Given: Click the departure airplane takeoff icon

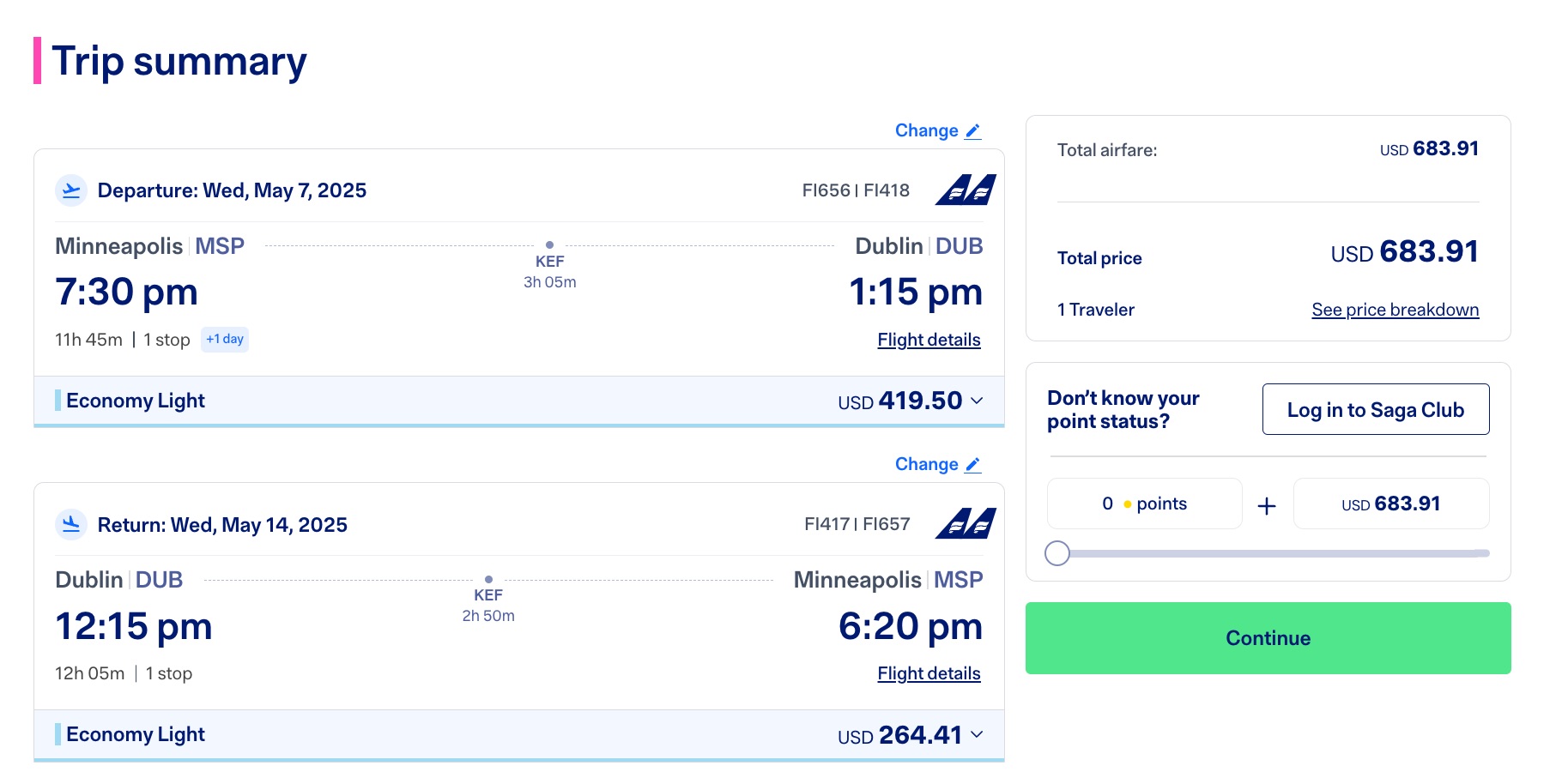Looking at the screenshot, I should pos(72,190).
